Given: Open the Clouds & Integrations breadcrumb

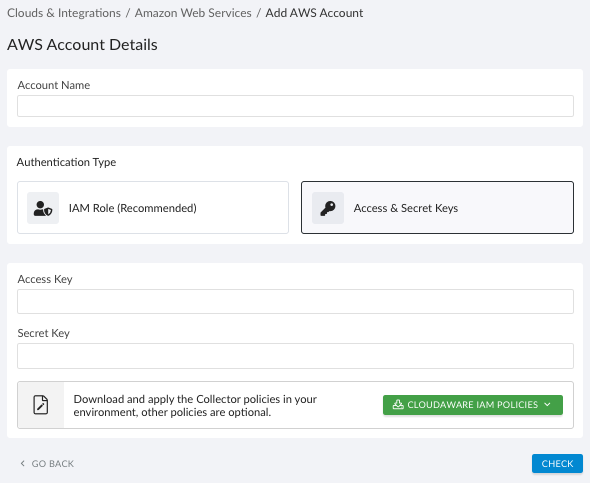Looking at the screenshot, I should coord(64,13).
